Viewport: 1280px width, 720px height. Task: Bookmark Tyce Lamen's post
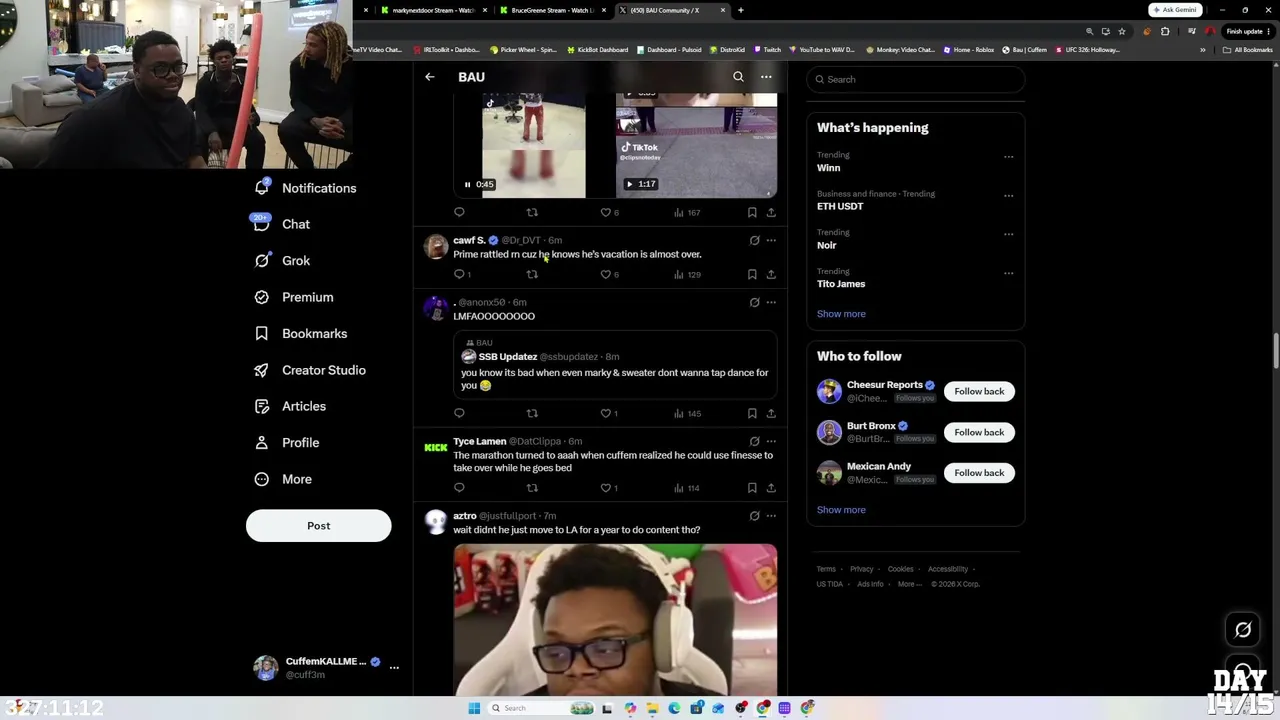(752, 488)
